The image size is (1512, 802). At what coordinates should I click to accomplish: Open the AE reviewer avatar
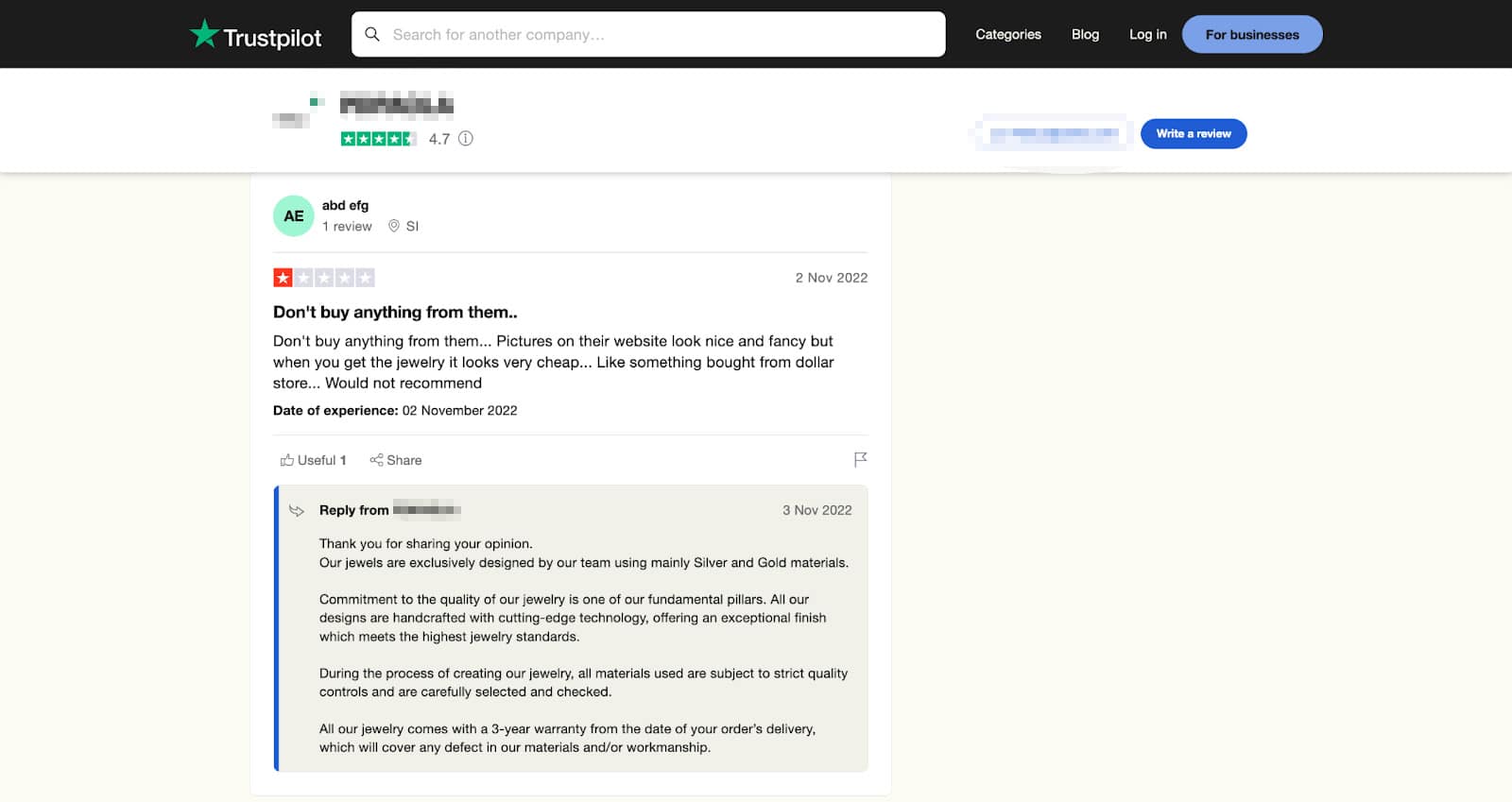point(294,215)
